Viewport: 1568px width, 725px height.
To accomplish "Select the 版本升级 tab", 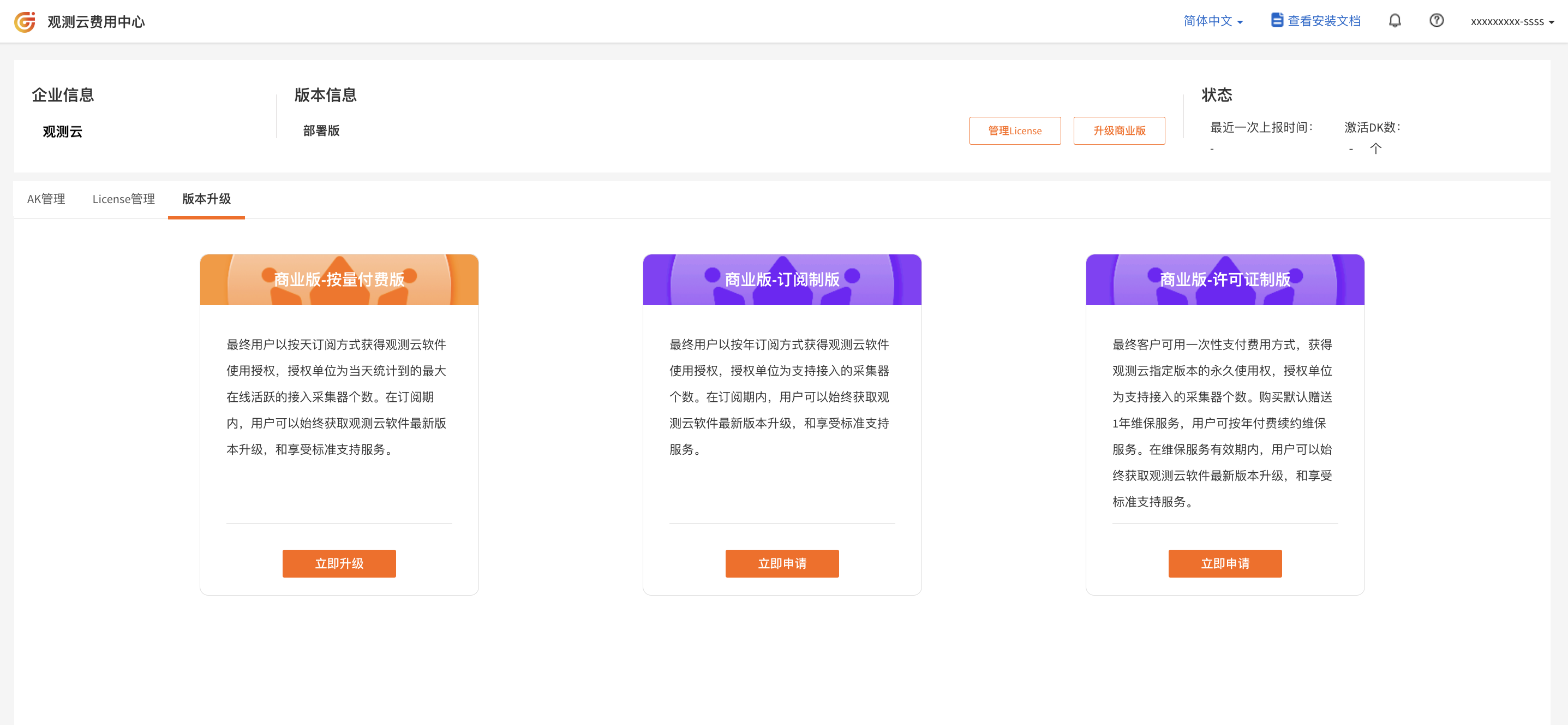I will 206,199.
